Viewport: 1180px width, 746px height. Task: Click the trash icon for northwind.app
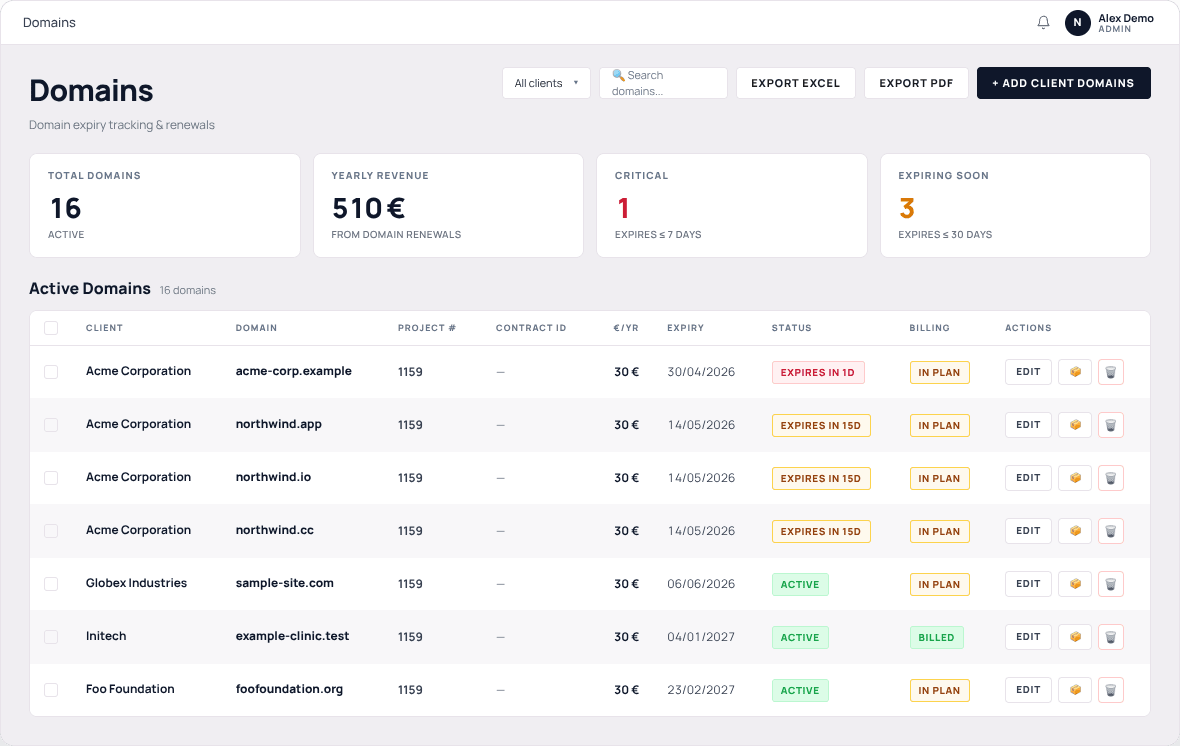click(x=1111, y=425)
